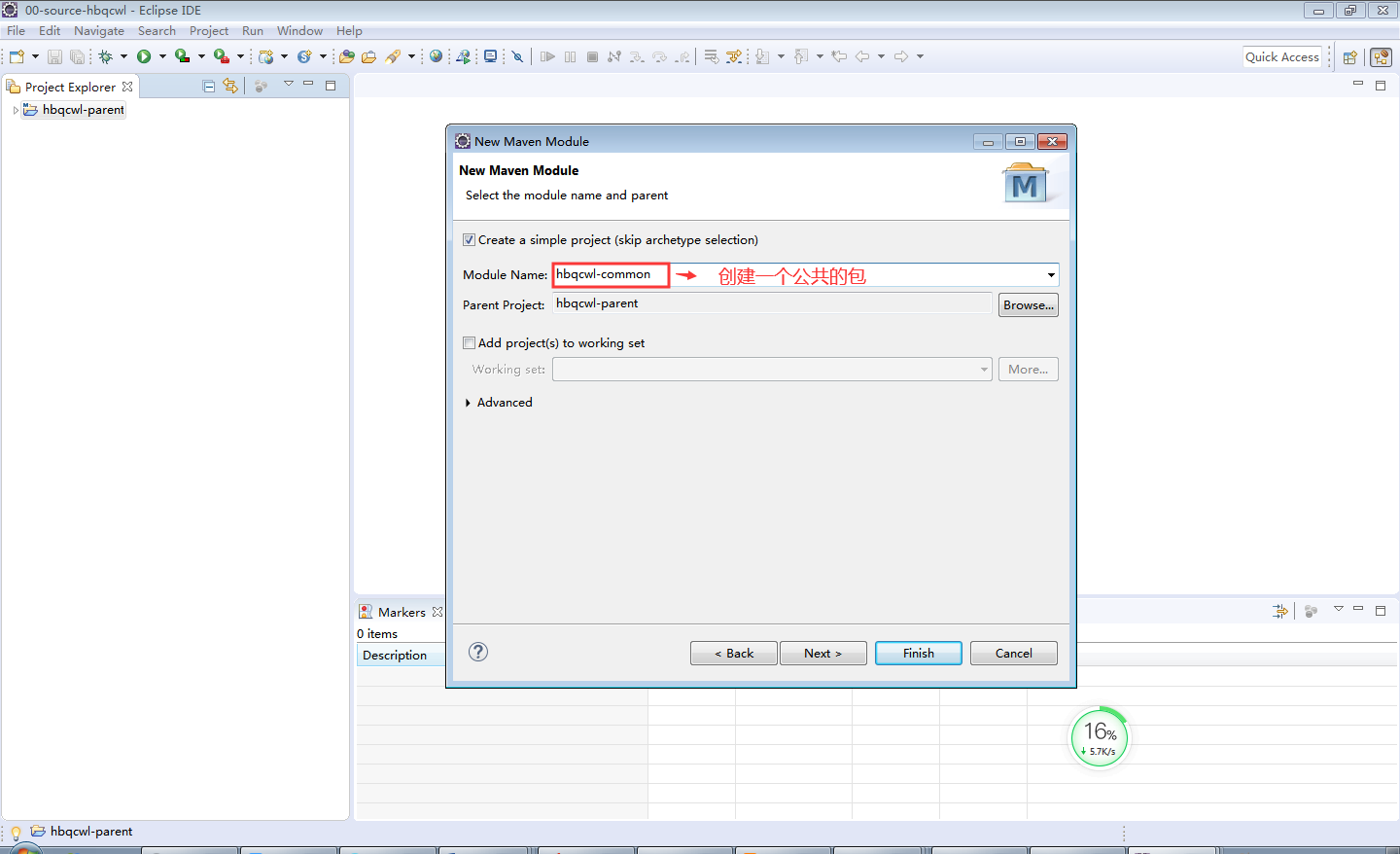The height and width of the screenshot is (854, 1400).
Task: Open the File menu
Action: (x=16, y=31)
